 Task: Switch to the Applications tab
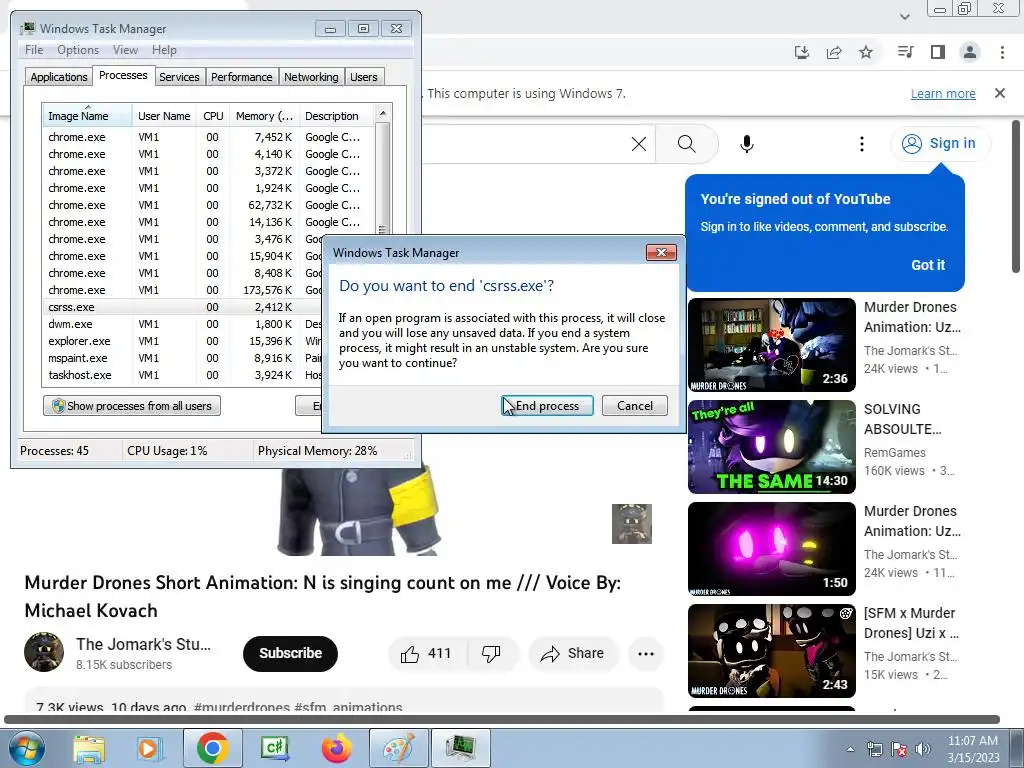[x=59, y=77]
